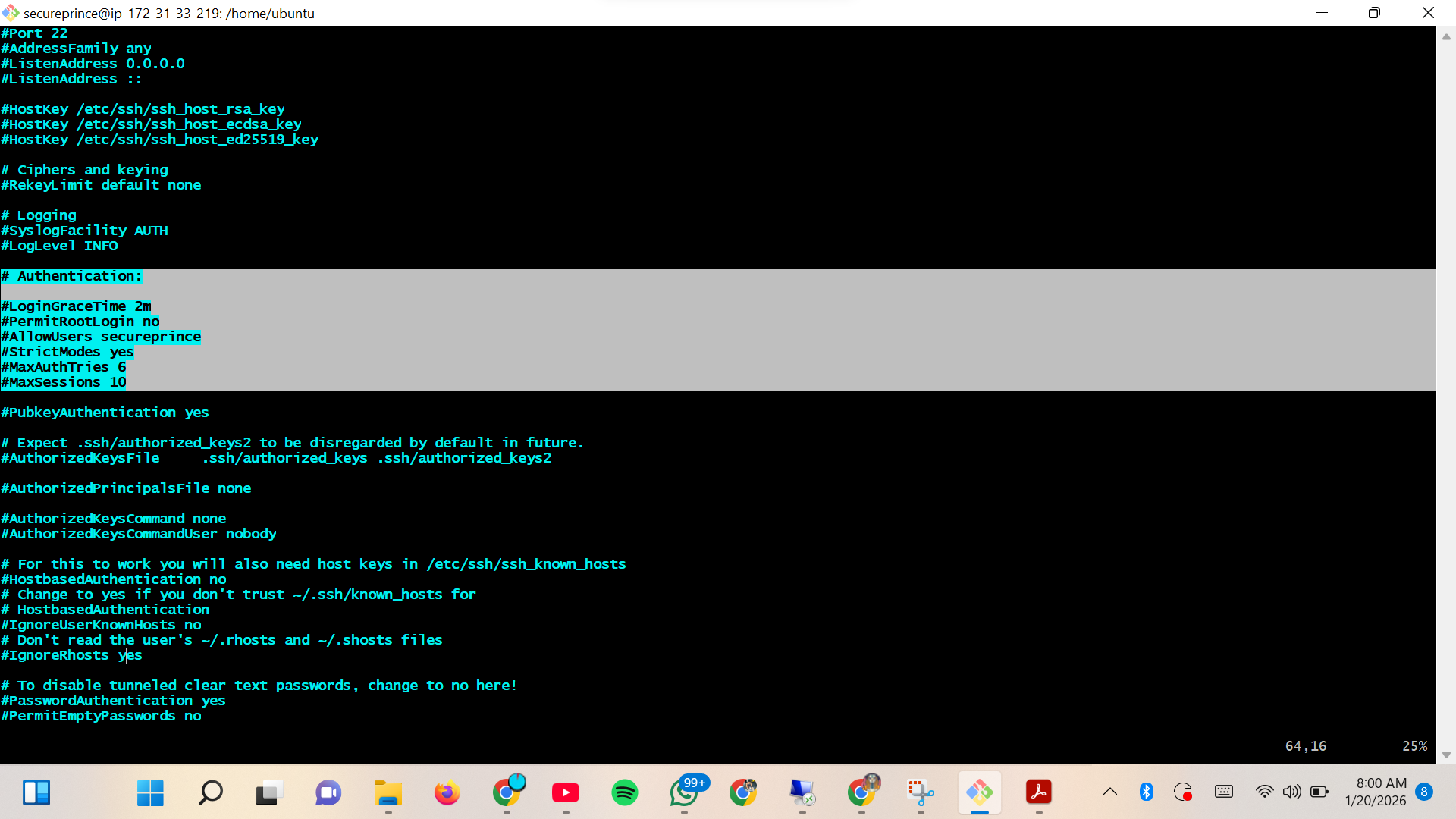Click '#AllowUsers secureprince' line

102,337
